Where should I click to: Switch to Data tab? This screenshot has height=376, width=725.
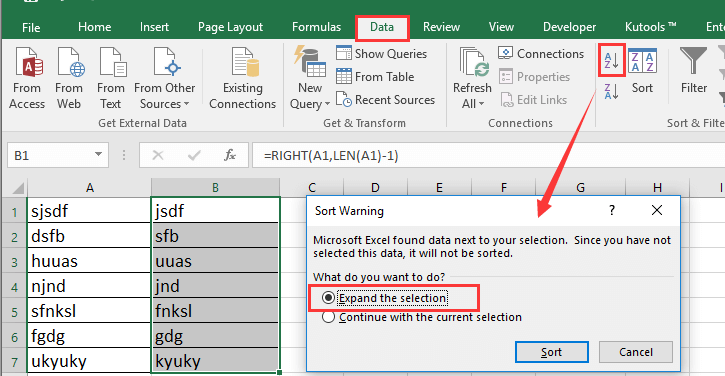coord(382,27)
